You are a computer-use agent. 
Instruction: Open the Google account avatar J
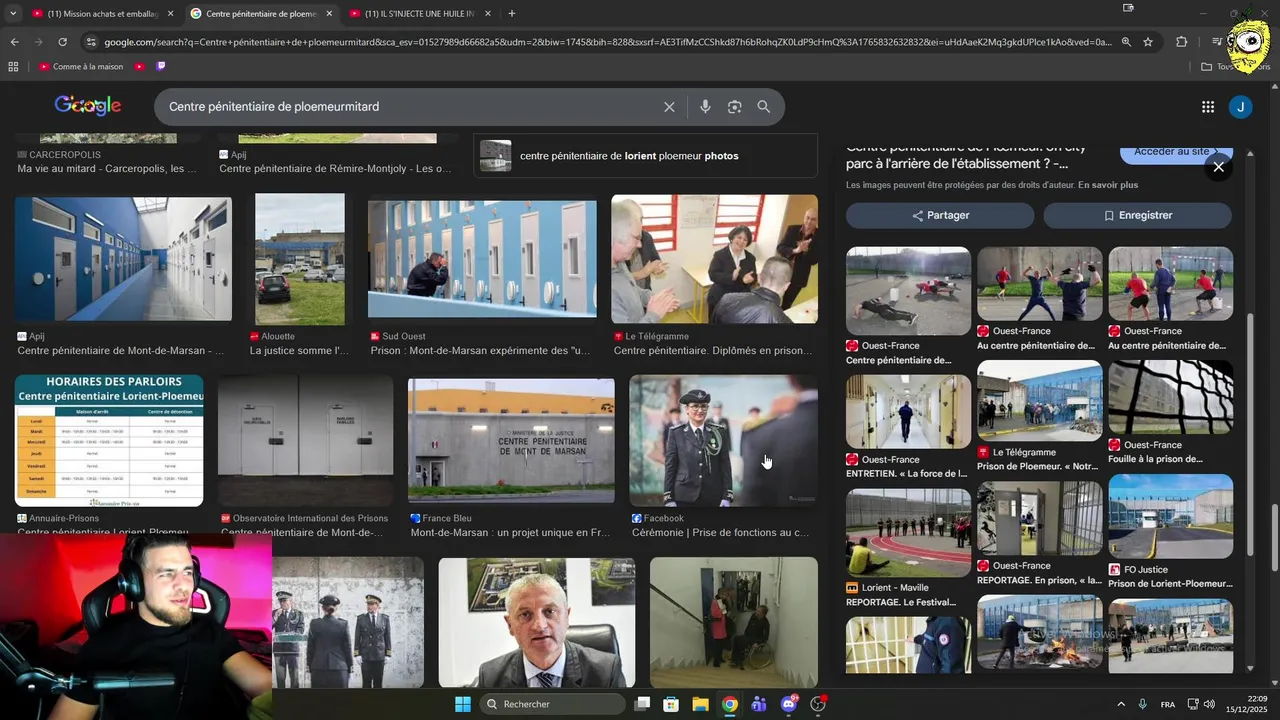coord(1241,107)
